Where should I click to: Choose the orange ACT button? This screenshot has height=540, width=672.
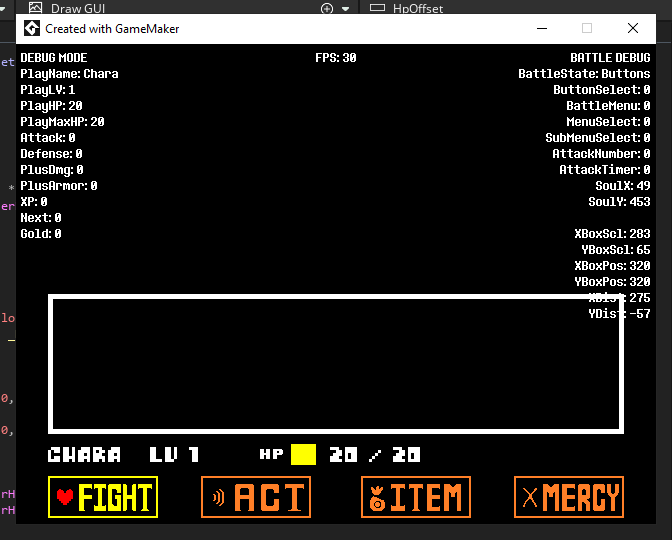[256, 497]
